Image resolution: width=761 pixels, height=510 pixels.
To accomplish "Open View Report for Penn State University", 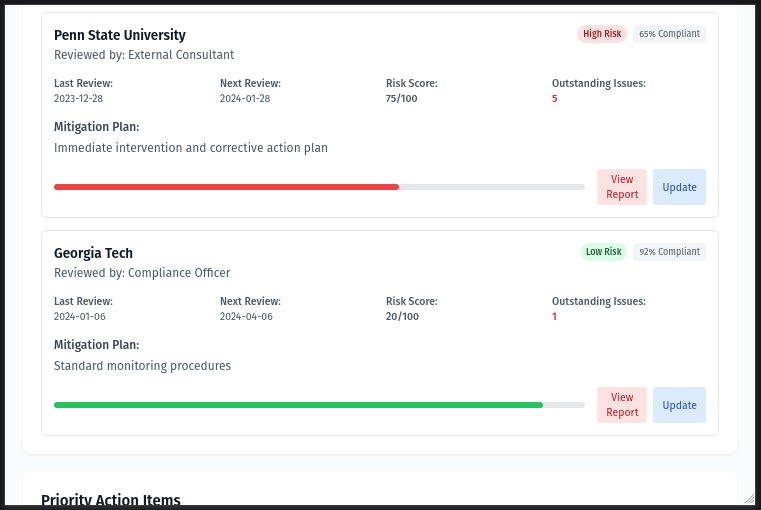I will 622,187.
